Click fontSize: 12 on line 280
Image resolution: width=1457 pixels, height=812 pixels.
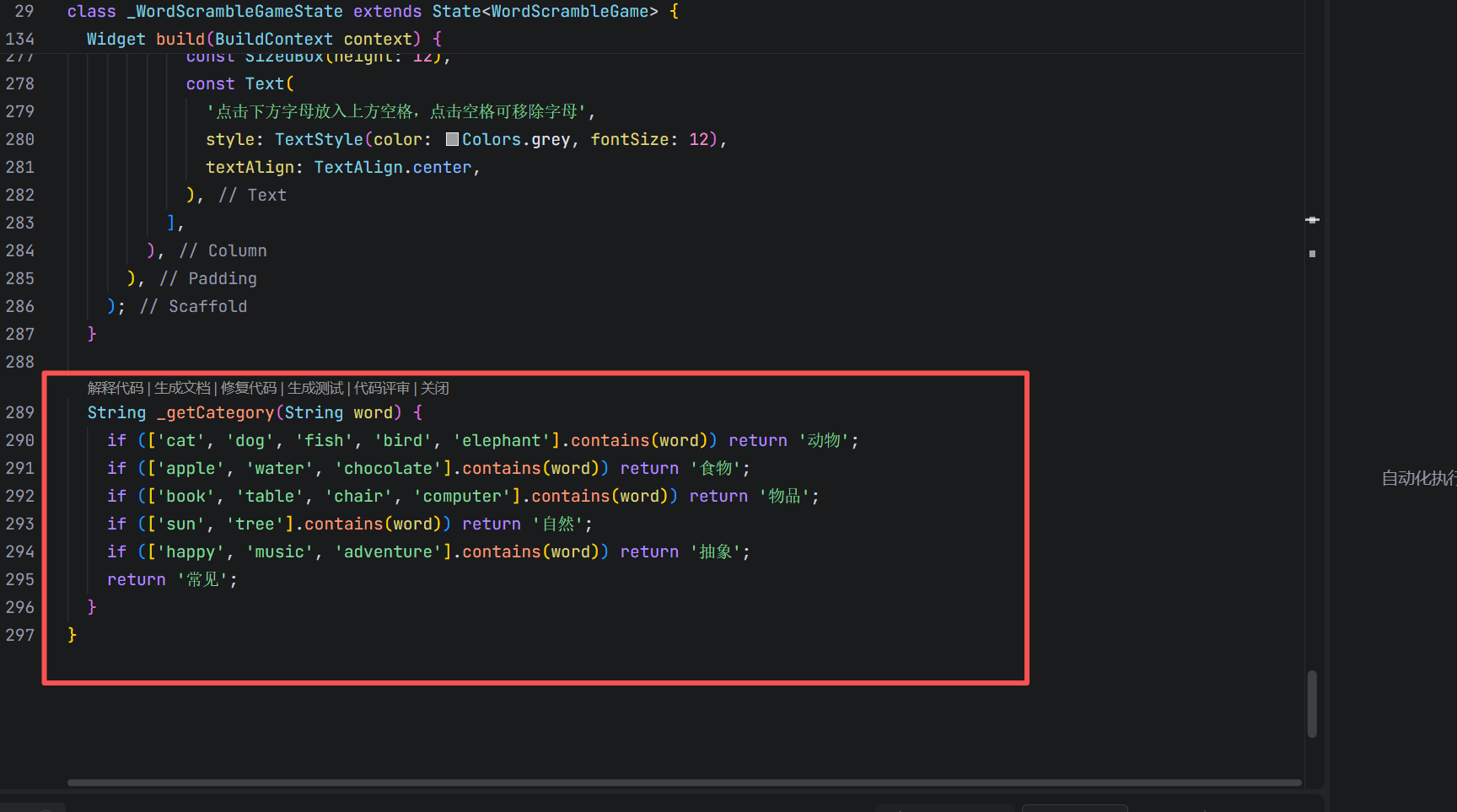[x=650, y=139]
